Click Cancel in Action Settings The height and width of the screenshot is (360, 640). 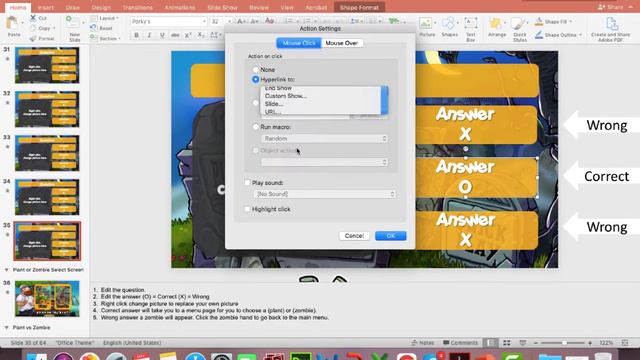point(354,236)
